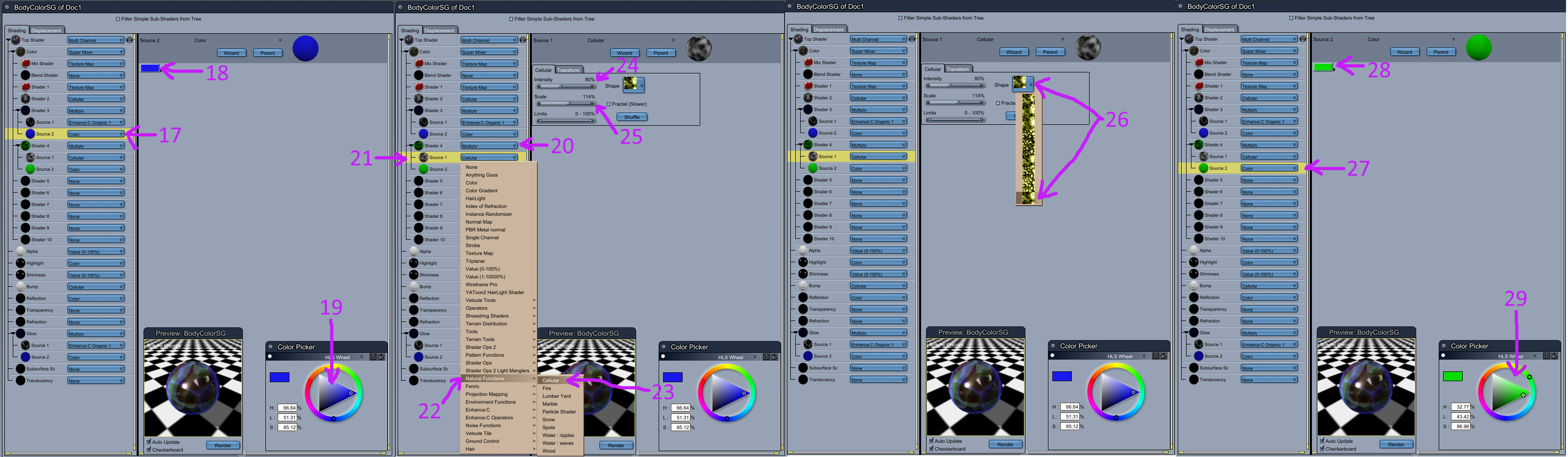The image size is (1568, 457).
Task: Switch to Displacement tab in leftmost window
Action: pyautogui.click(x=46, y=30)
